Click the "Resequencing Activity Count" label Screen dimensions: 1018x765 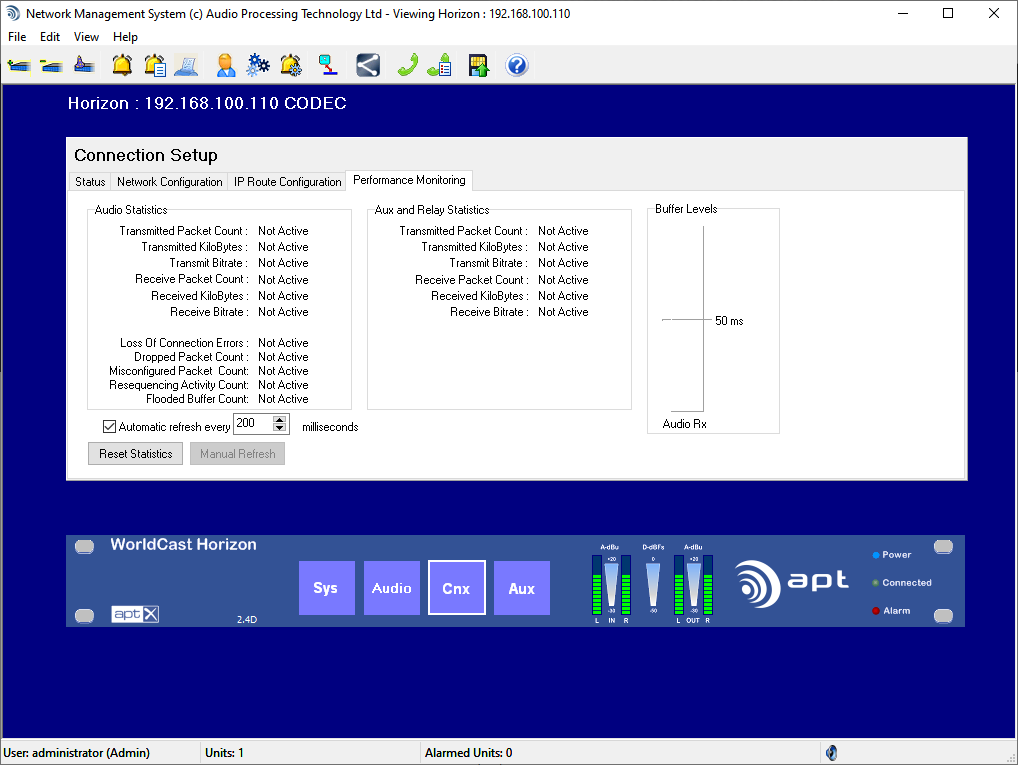coord(179,385)
